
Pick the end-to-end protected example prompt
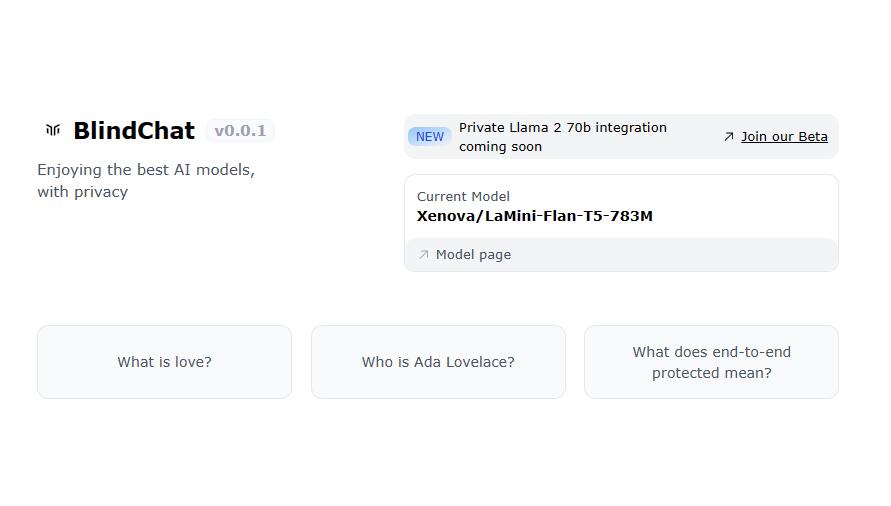(x=711, y=362)
